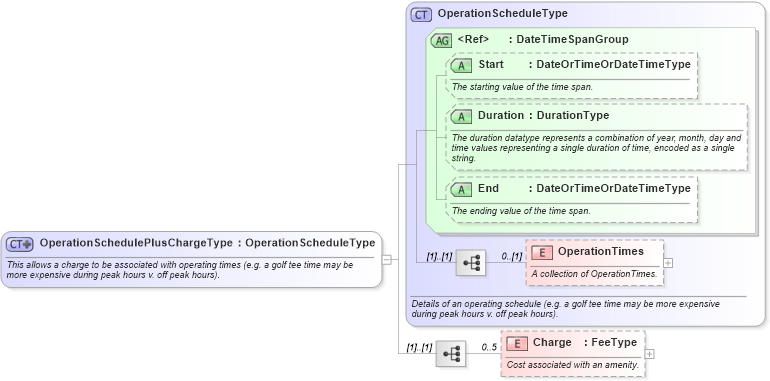Click the [1]..[1] label near OperationTimes compositor
This screenshot has height=381, width=770.
pyautogui.click(x=439, y=256)
